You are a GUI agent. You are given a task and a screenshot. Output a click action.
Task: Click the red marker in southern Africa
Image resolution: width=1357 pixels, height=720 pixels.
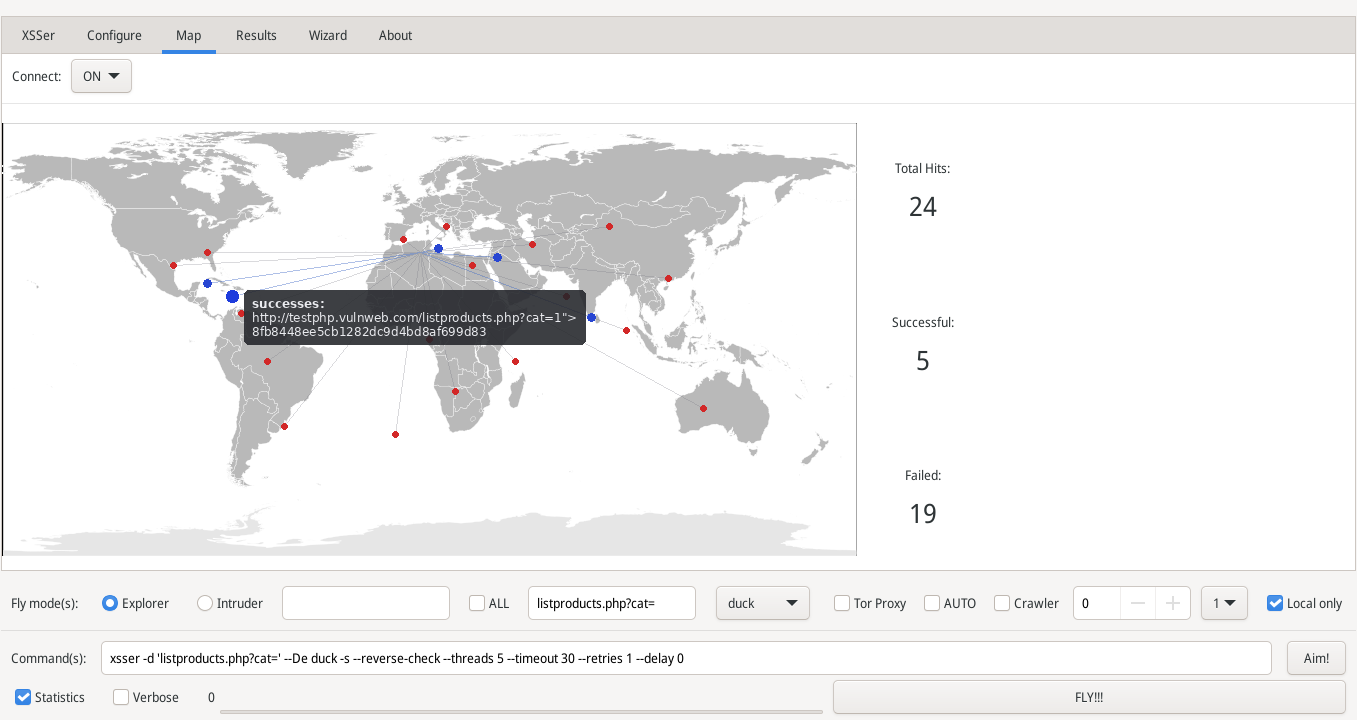point(455,391)
